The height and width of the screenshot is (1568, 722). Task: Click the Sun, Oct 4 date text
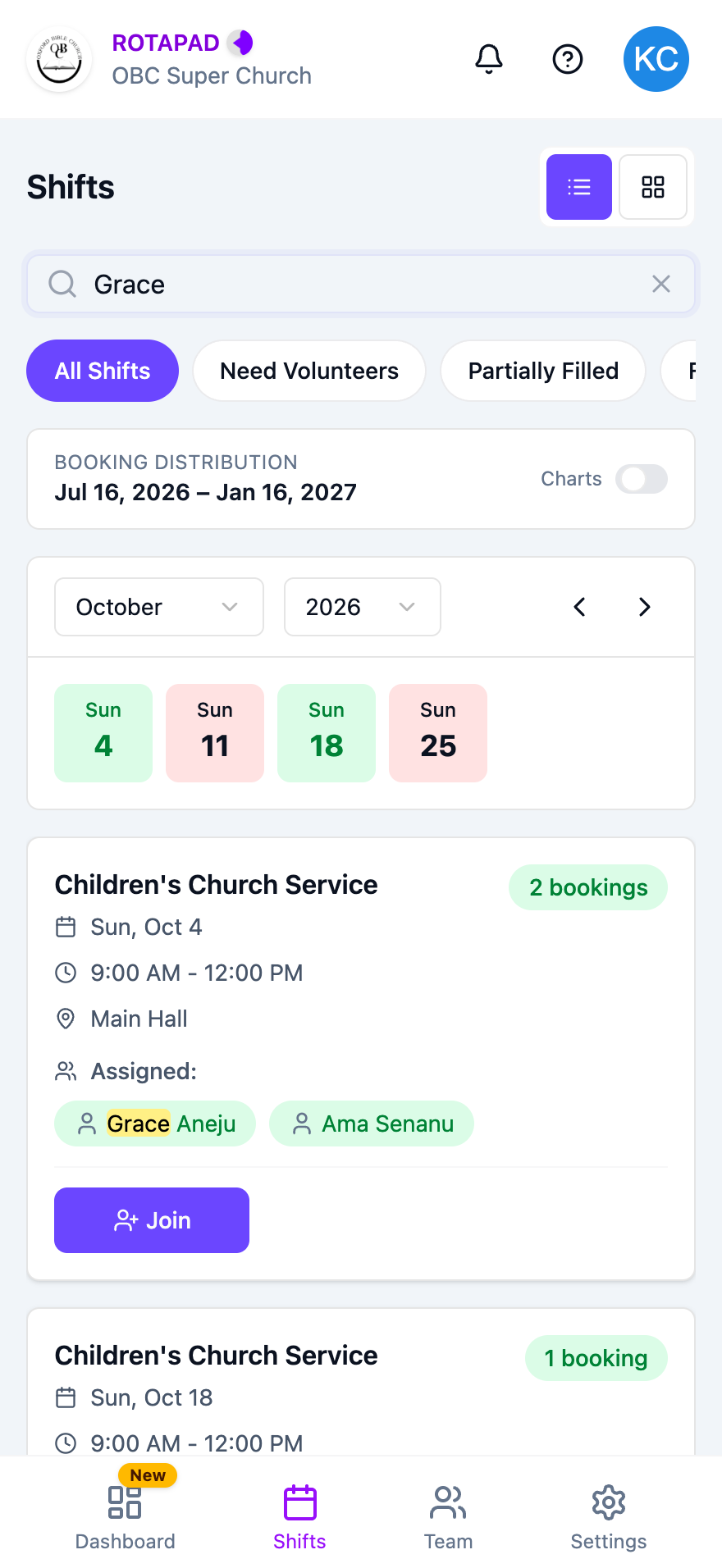[x=146, y=927]
